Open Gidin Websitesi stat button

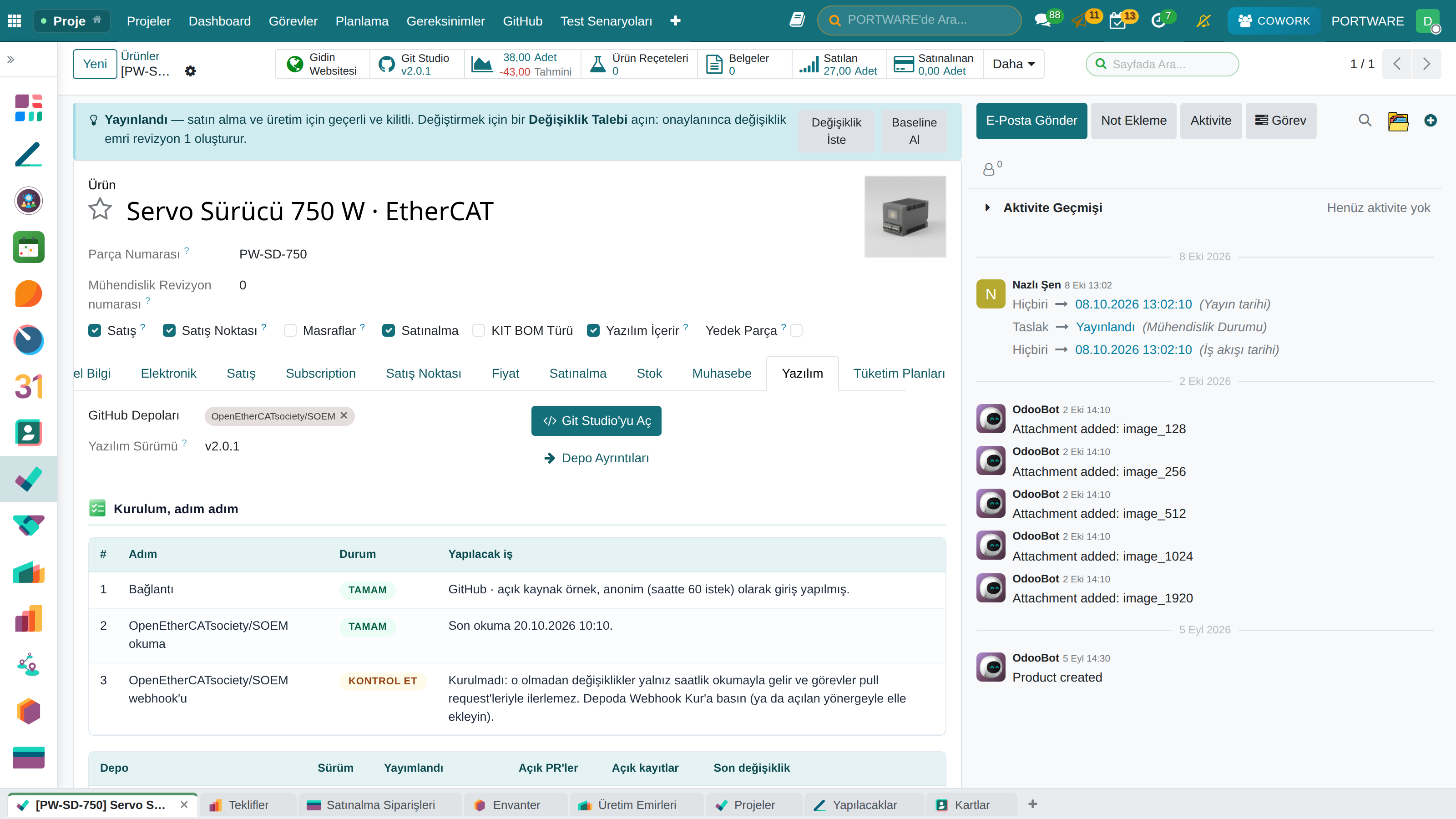322,64
